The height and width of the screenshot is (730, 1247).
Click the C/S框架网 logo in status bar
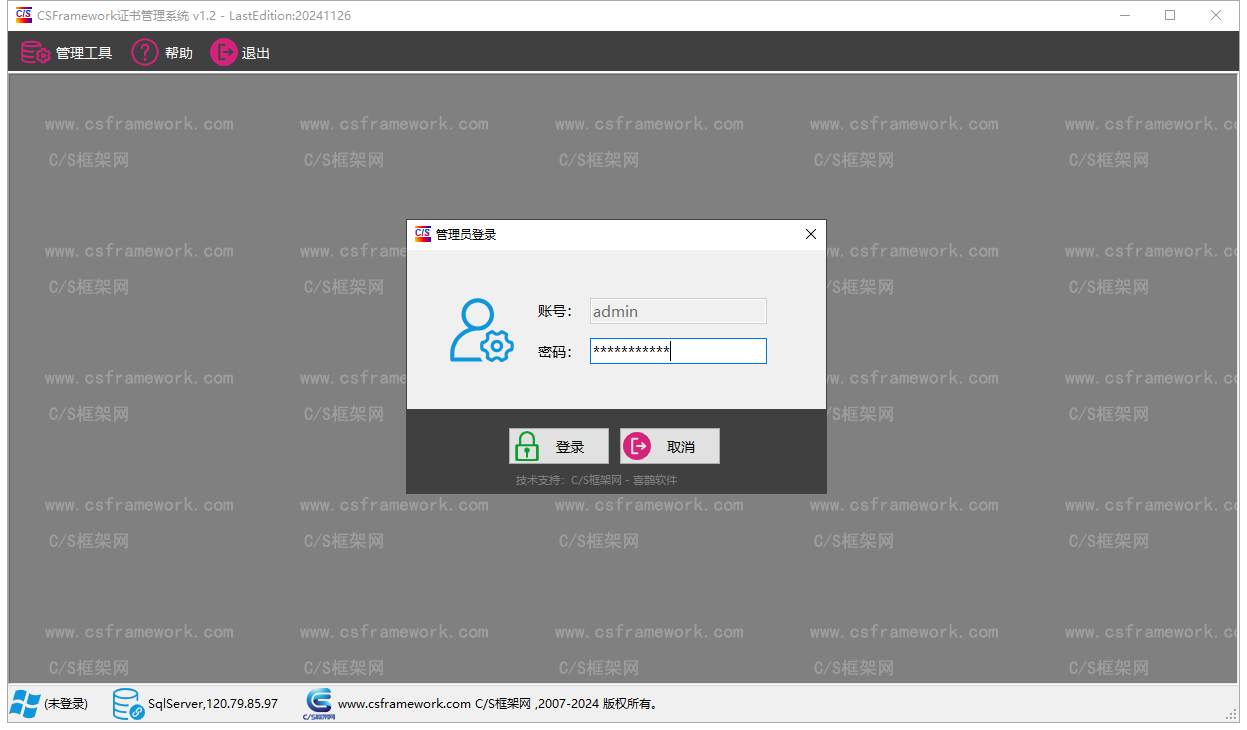coord(319,704)
